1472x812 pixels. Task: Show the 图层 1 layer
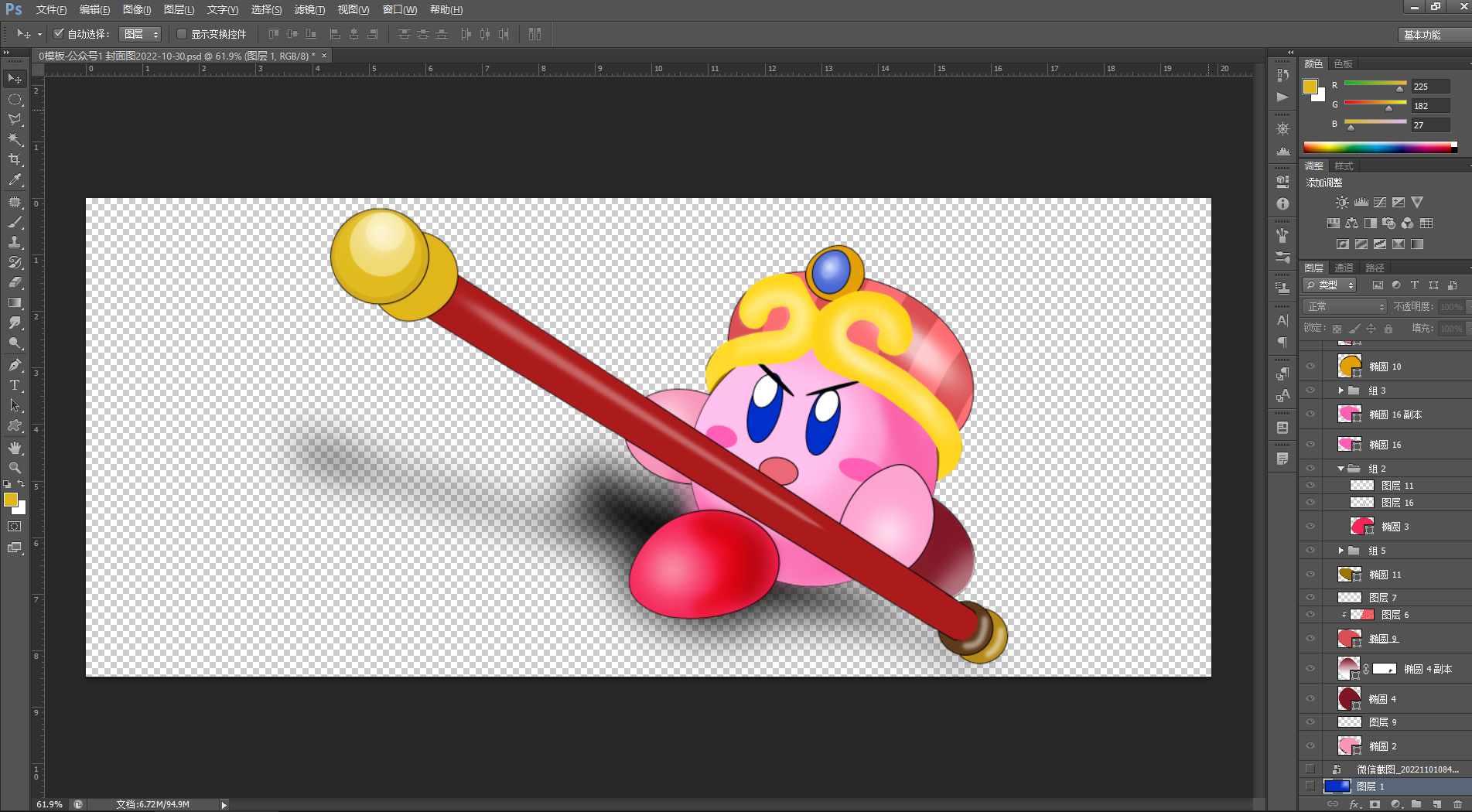coord(1310,786)
